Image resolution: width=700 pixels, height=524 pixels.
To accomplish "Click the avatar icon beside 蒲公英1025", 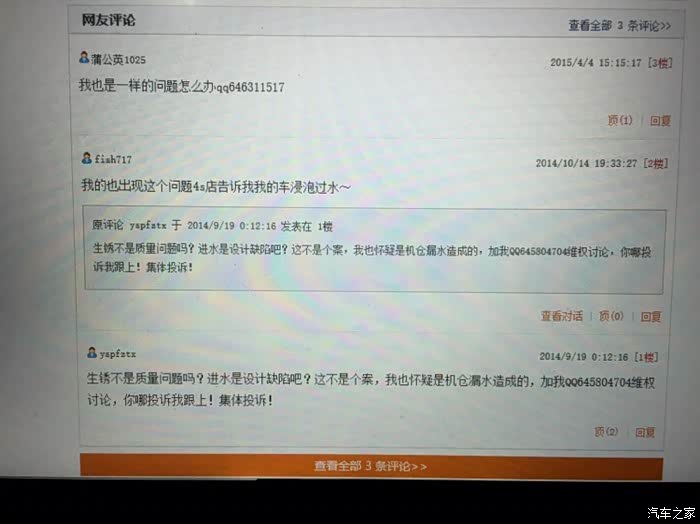I will [x=84, y=58].
